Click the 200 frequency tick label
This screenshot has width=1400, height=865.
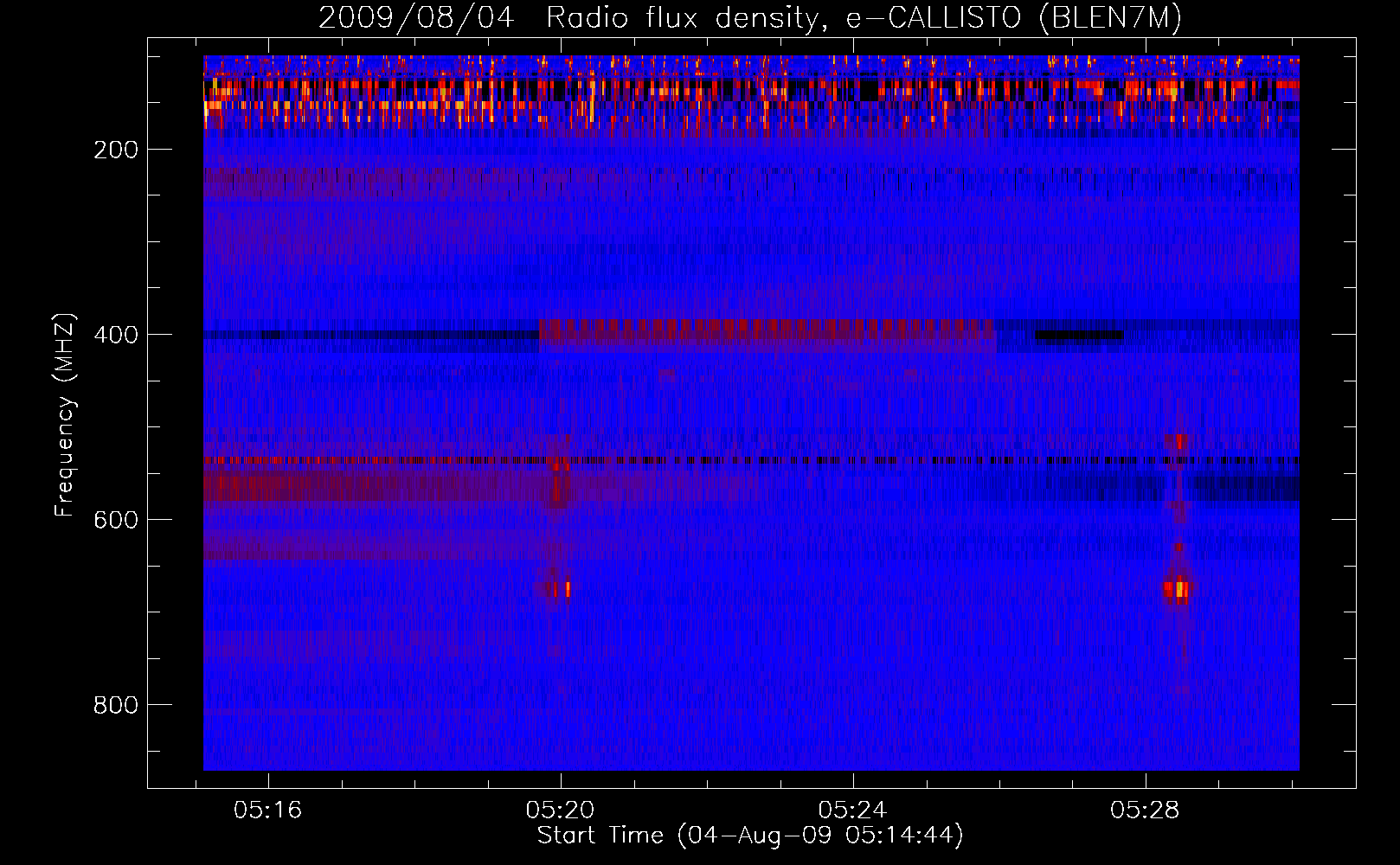[116, 150]
